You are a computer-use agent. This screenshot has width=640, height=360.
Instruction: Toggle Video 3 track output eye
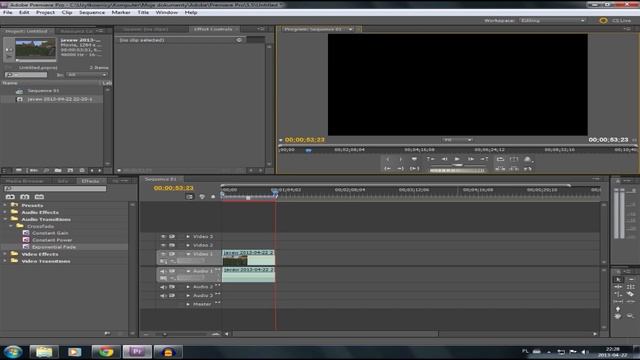(163, 236)
